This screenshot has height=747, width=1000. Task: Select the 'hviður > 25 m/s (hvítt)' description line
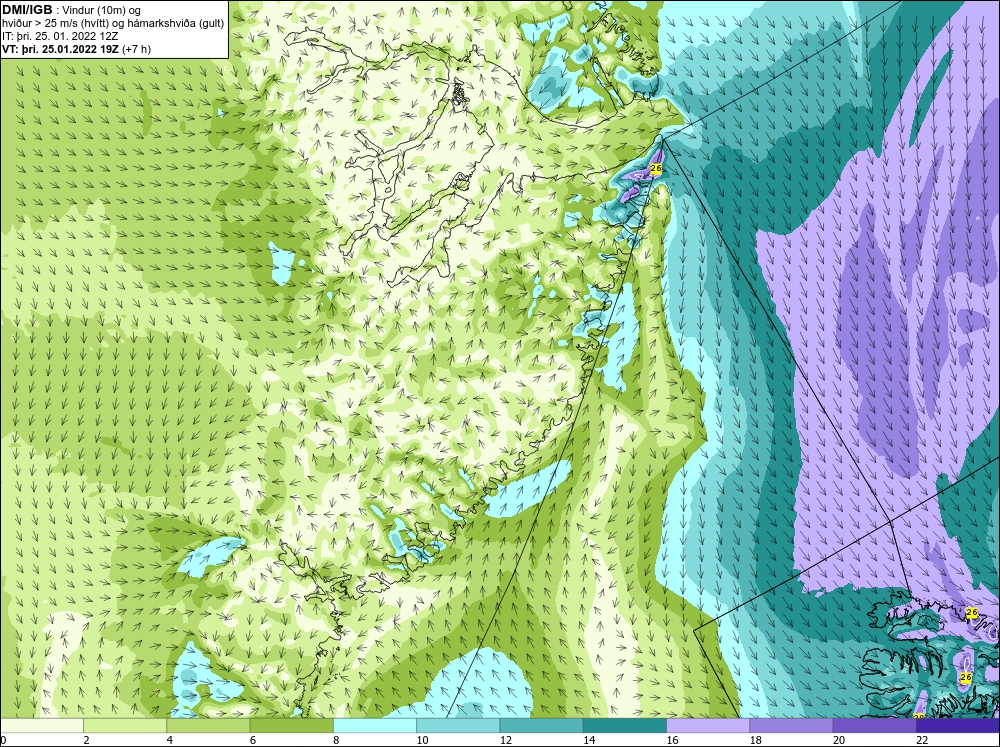click(x=54, y=23)
